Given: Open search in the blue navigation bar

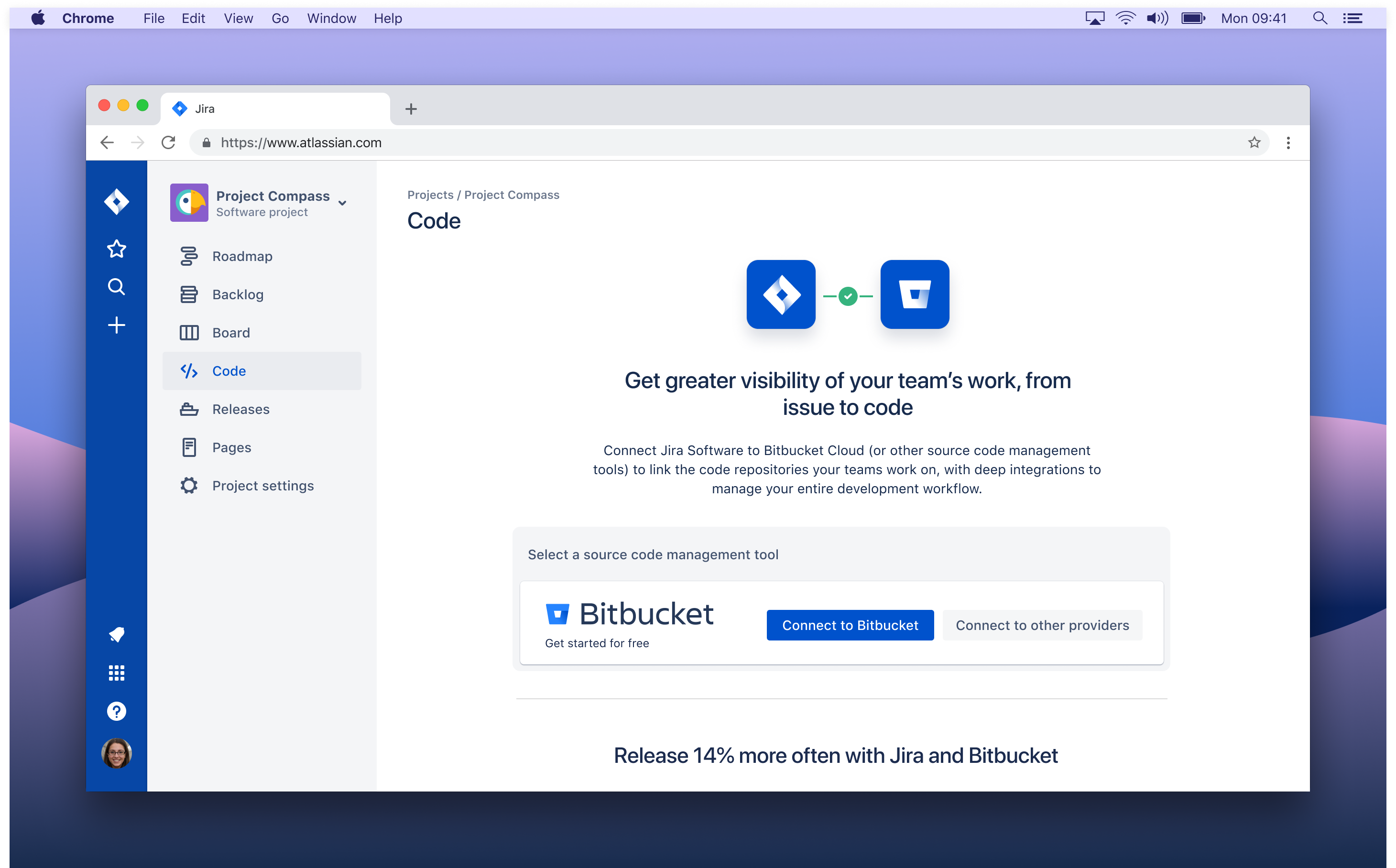Looking at the screenshot, I should [116, 286].
